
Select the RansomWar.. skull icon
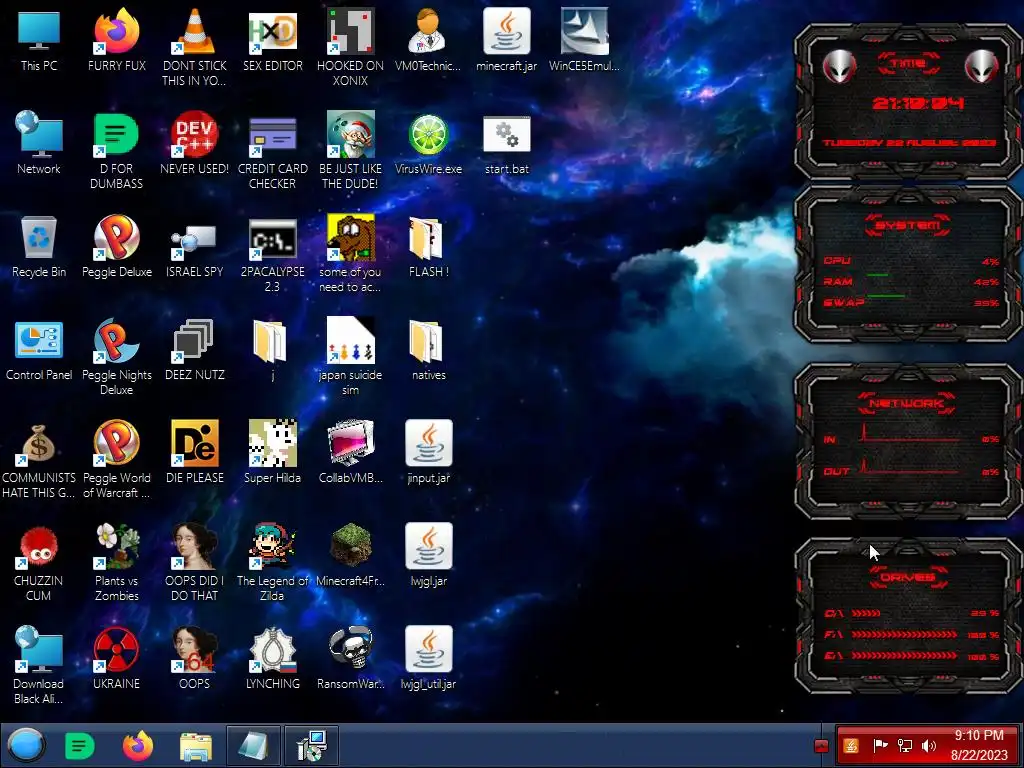(350, 657)
